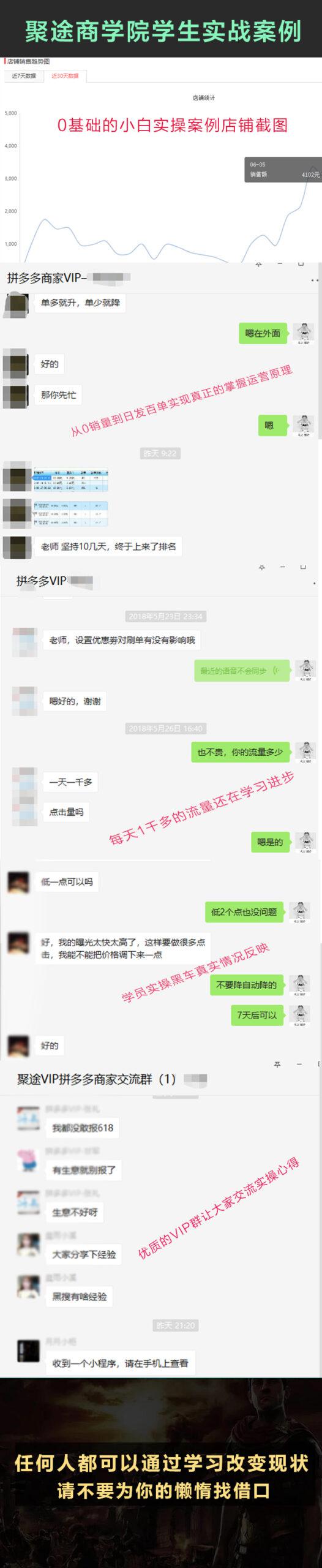
Task: Click the avatar beside 我都没敢报618
Action: [29, 1118]
